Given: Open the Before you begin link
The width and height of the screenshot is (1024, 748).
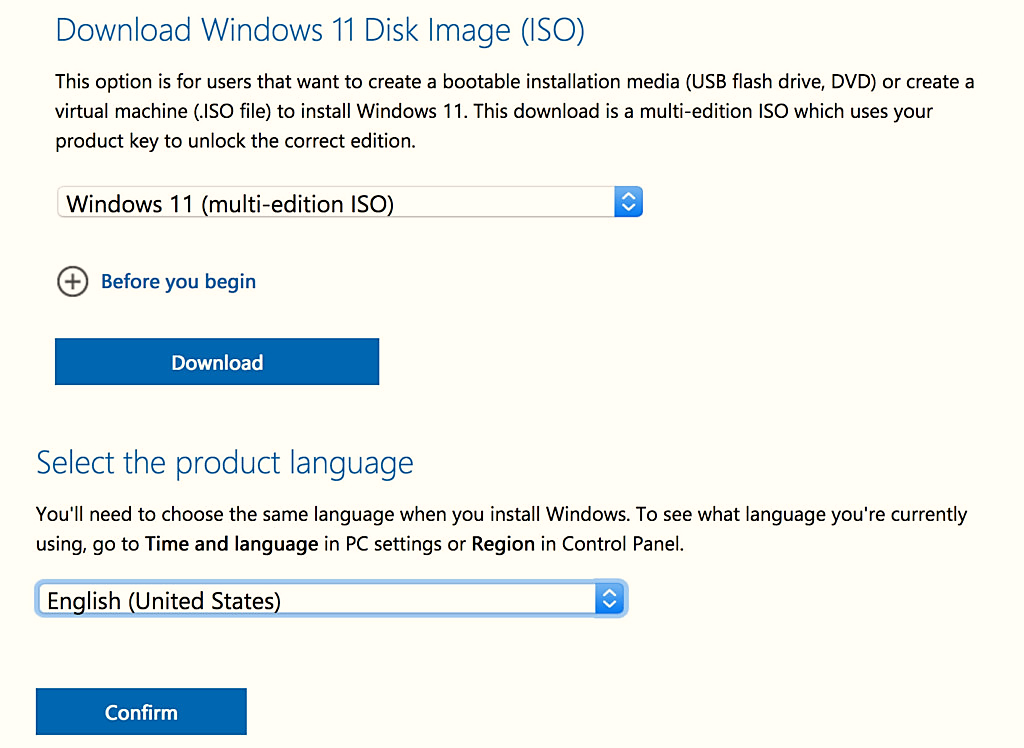Looking at the screenshot, I should coord(178,282).
